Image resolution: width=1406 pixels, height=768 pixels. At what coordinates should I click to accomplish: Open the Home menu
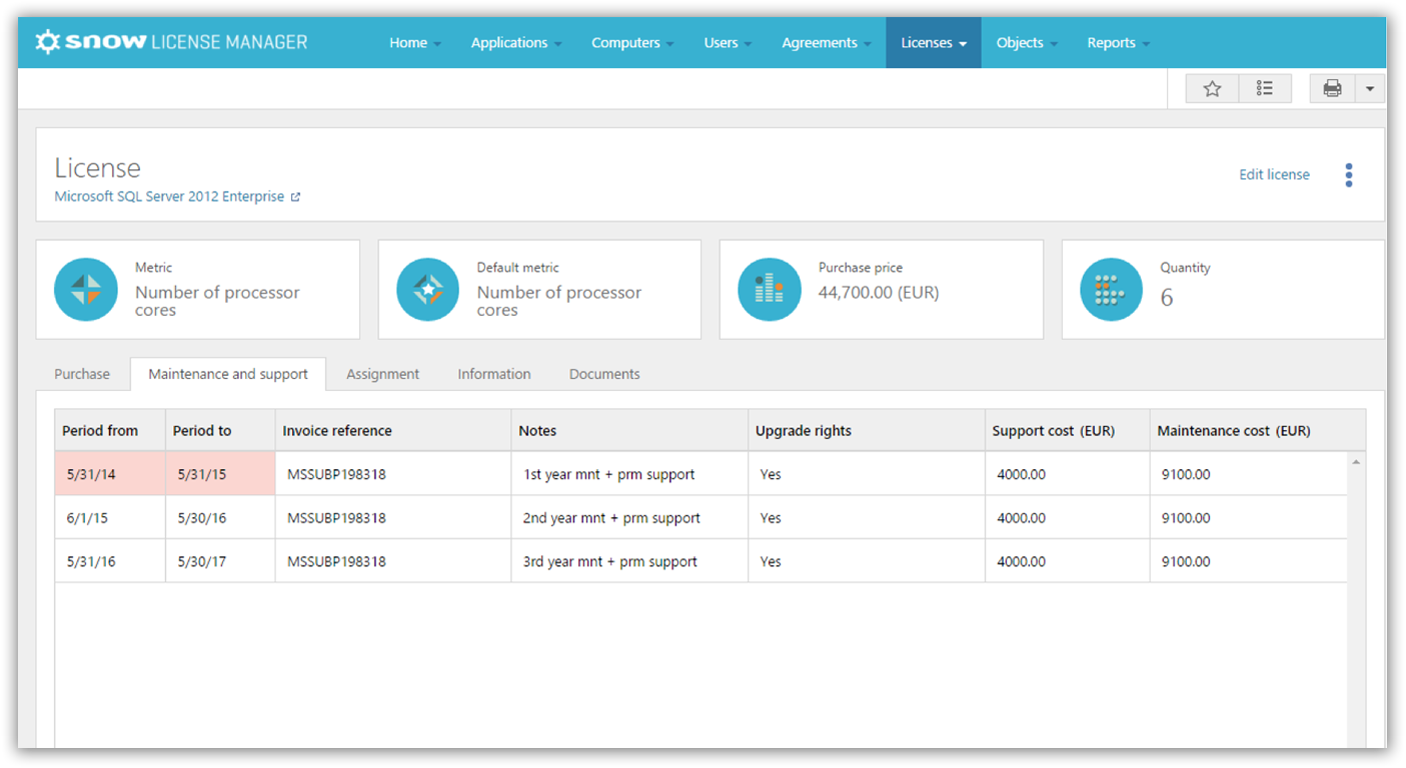416,43
